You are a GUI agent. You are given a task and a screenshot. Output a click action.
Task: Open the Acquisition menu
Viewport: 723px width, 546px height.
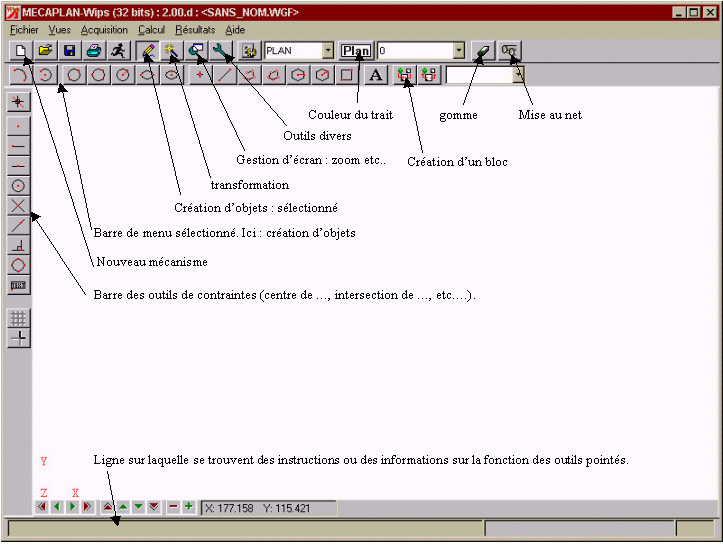pos(104,30)
